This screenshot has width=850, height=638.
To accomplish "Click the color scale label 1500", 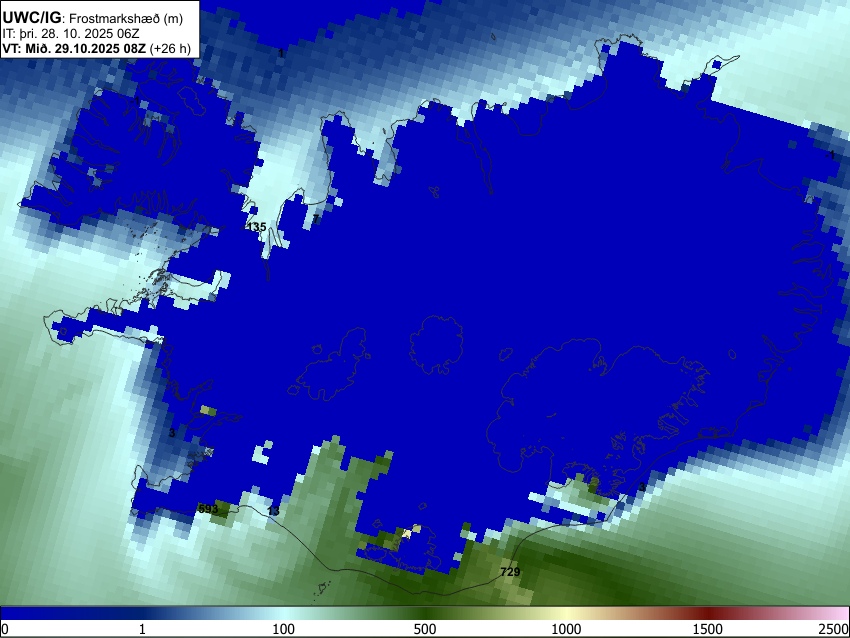I will click(708, 629).
